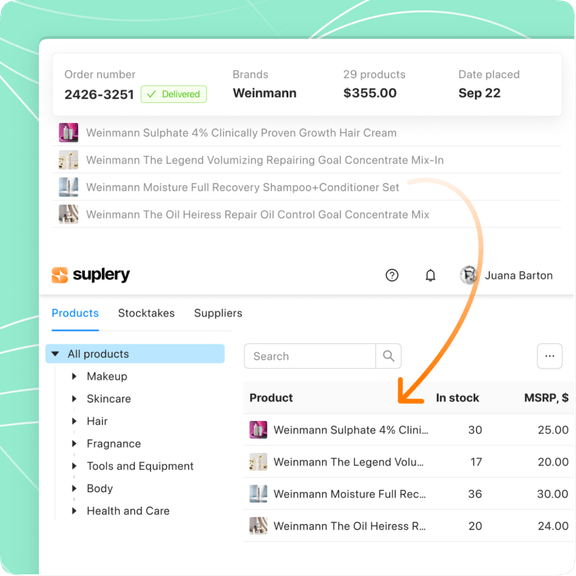Click Moisture Full Rec... thumbnail in table

pyautogui.click(x=258, y=494)
